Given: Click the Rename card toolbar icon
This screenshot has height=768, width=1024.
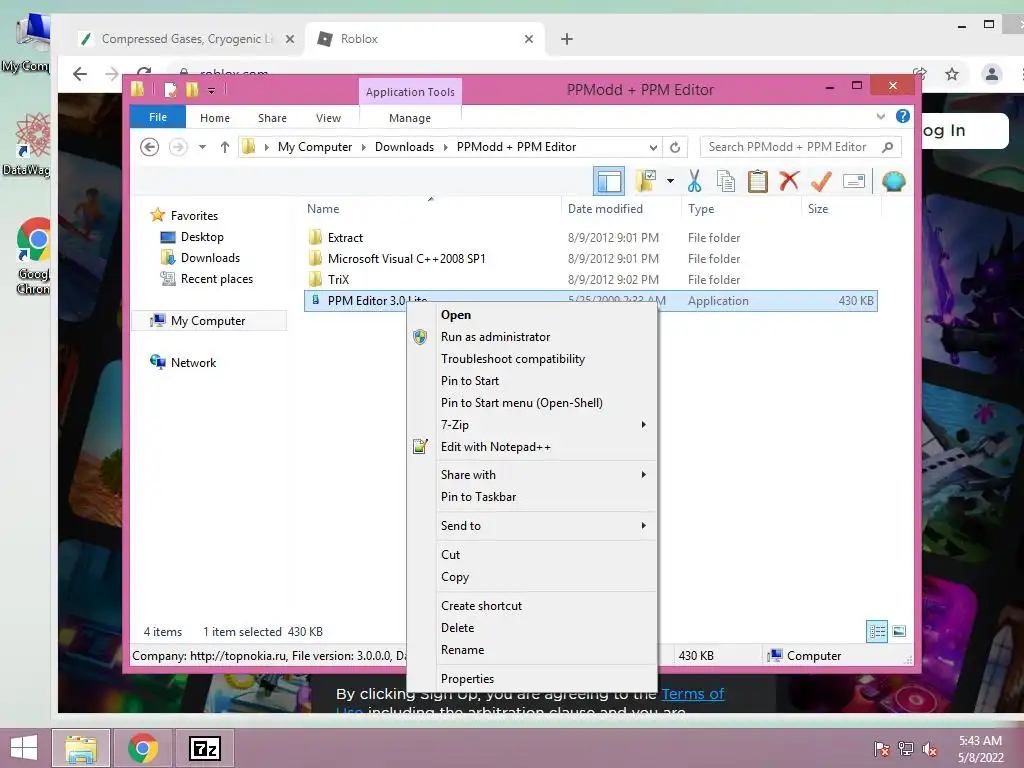Looking at the screenshot, I should click(x=854, y=181).
